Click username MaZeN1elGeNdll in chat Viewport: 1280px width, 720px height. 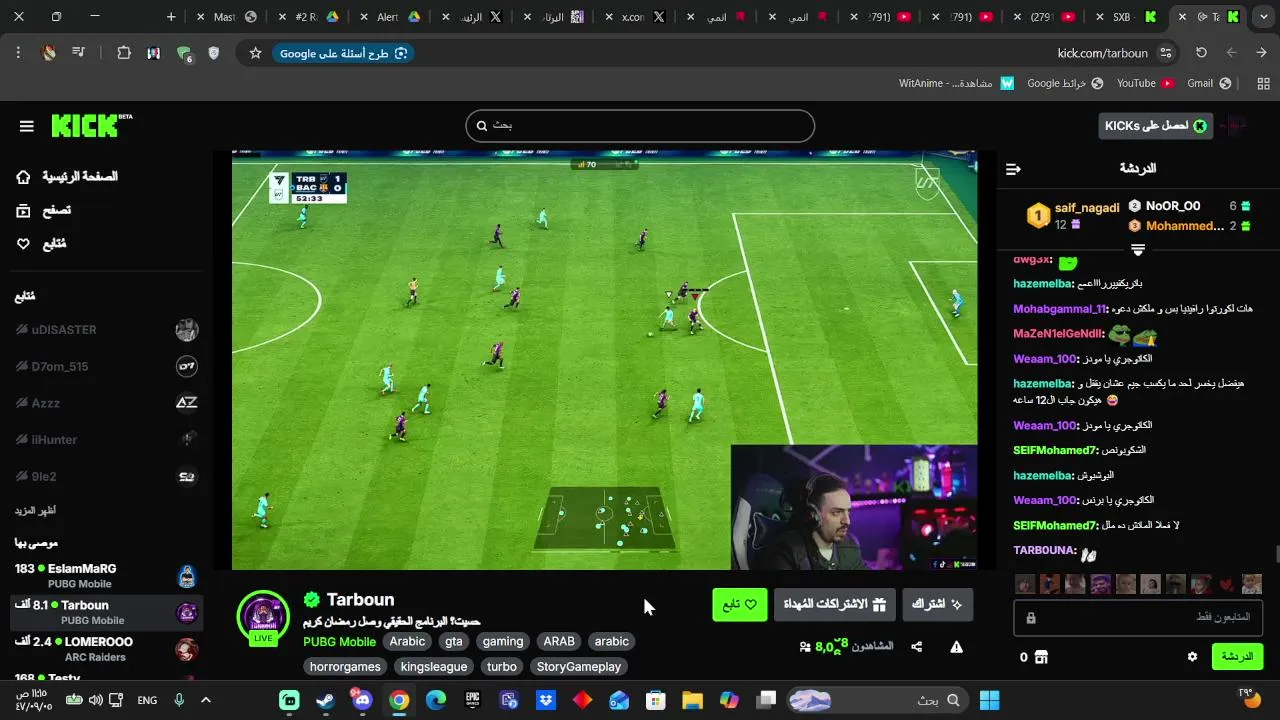point(1058,334)
